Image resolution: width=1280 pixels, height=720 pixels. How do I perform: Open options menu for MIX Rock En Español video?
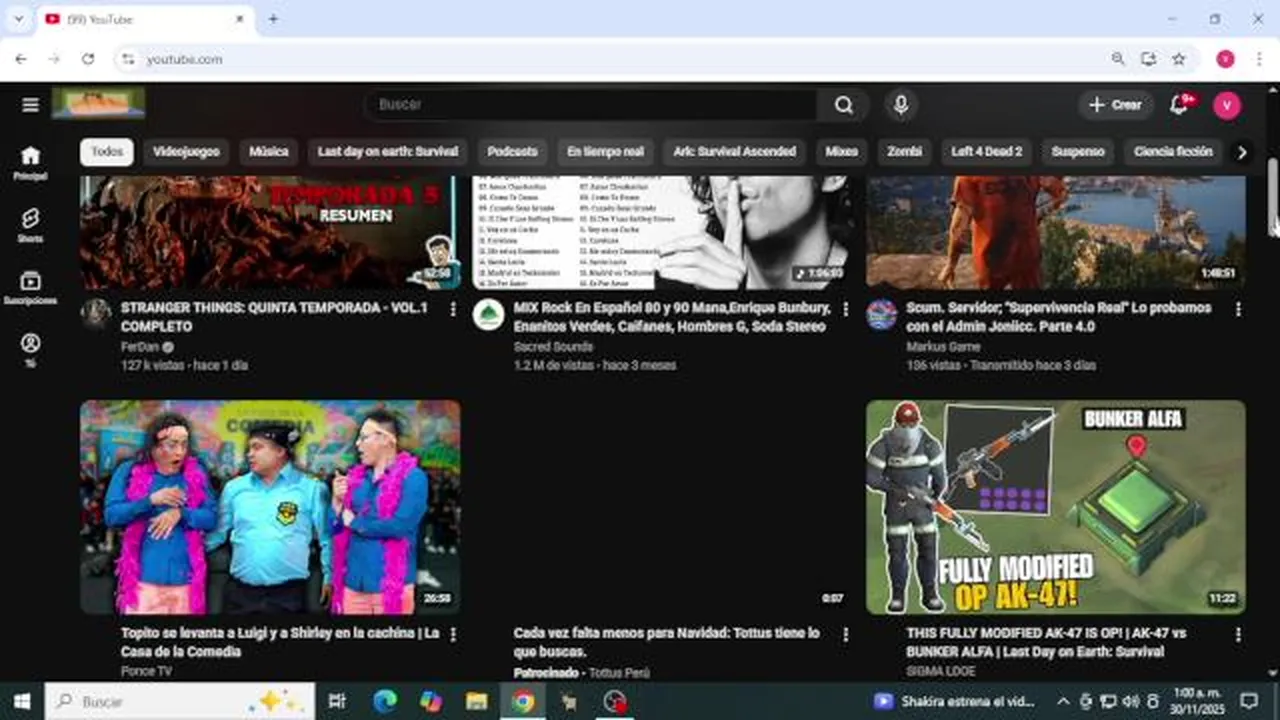846,309
